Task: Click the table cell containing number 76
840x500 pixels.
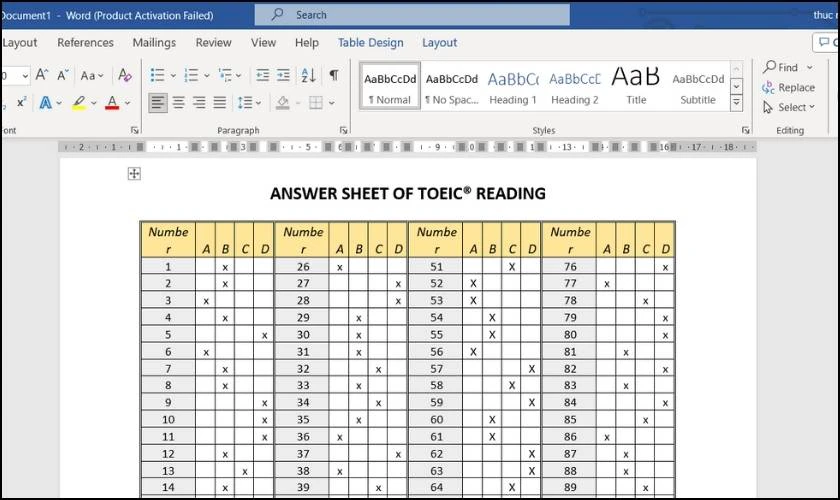Action: pos(570,266)
